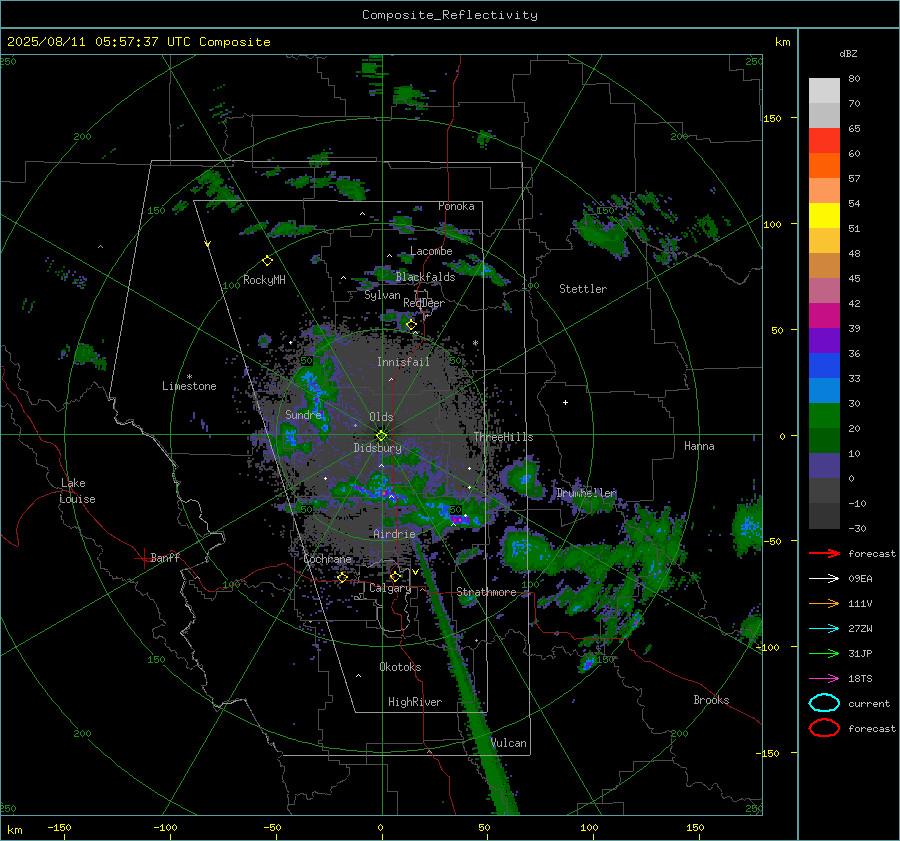Screen dimensions: 900x841
Task: Click the Okotoks city label
Action: [x=400, y=667]
